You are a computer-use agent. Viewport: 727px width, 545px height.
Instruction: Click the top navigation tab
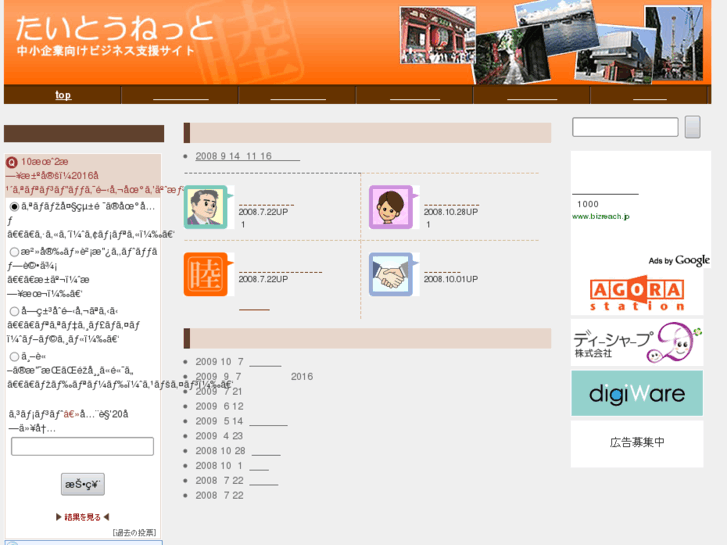coord(63,95)
